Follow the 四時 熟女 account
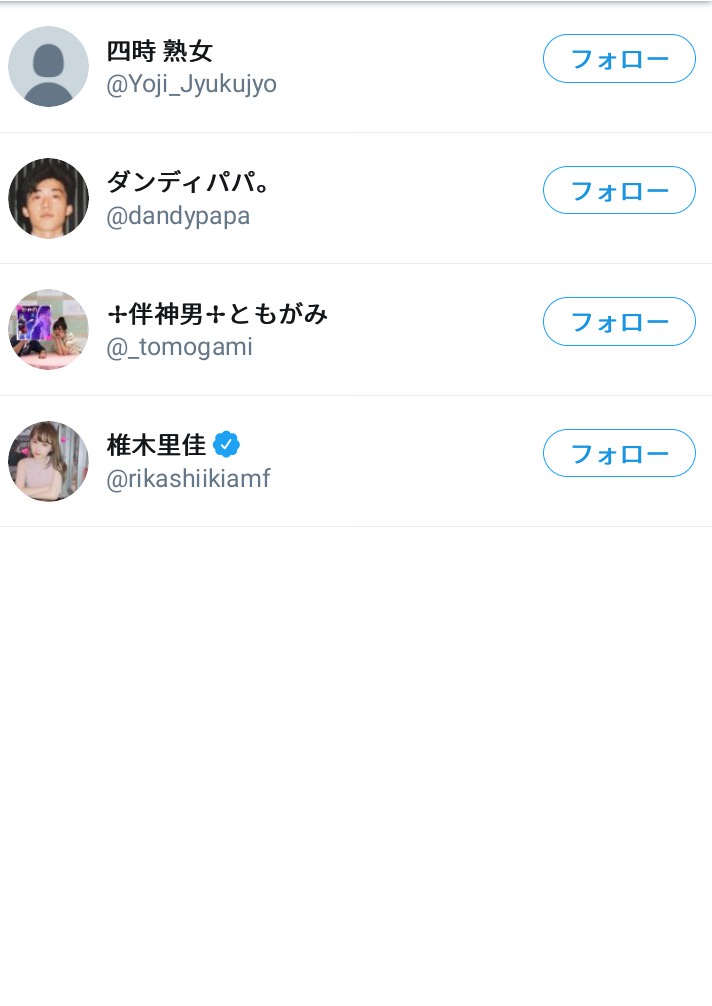The width and height of the screenshot is (712, 1006). point(619,59)
